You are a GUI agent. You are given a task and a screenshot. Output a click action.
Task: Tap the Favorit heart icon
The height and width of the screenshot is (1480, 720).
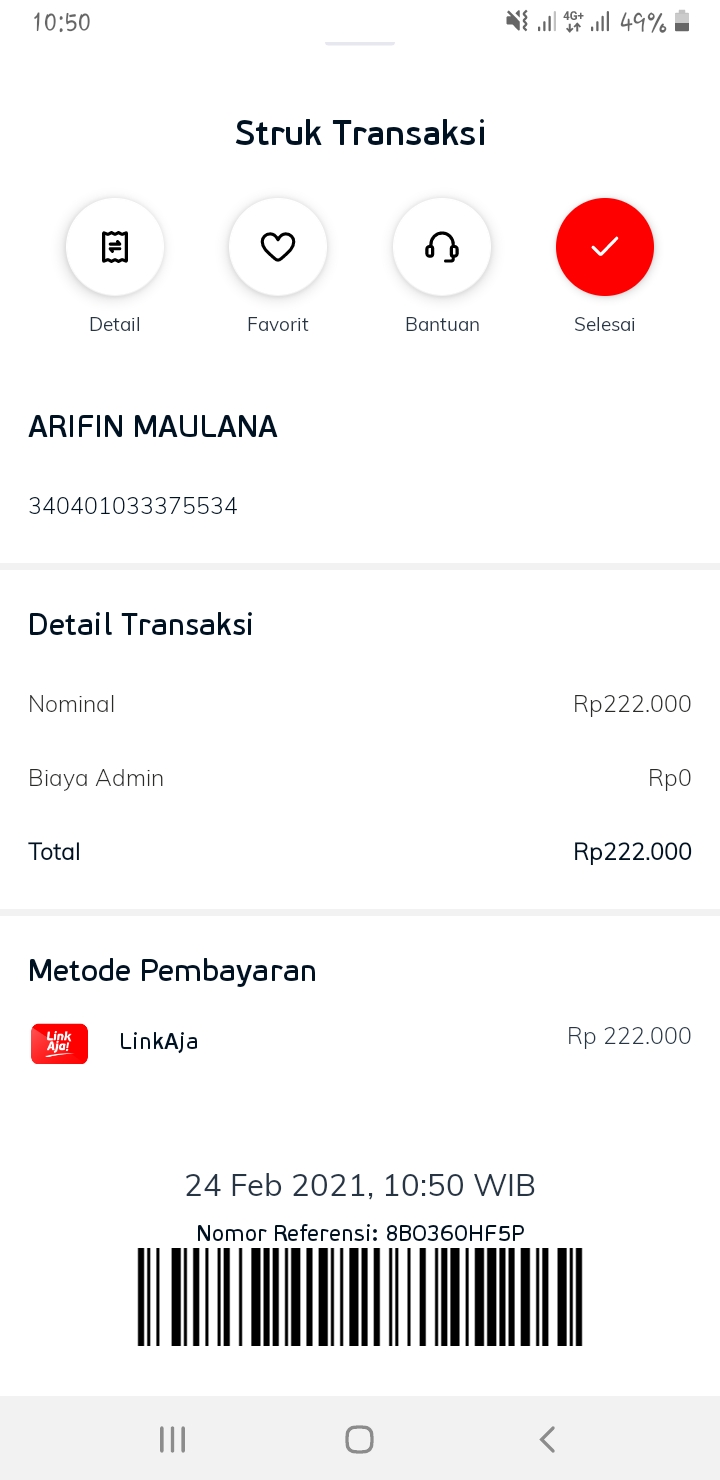point(278,247)
